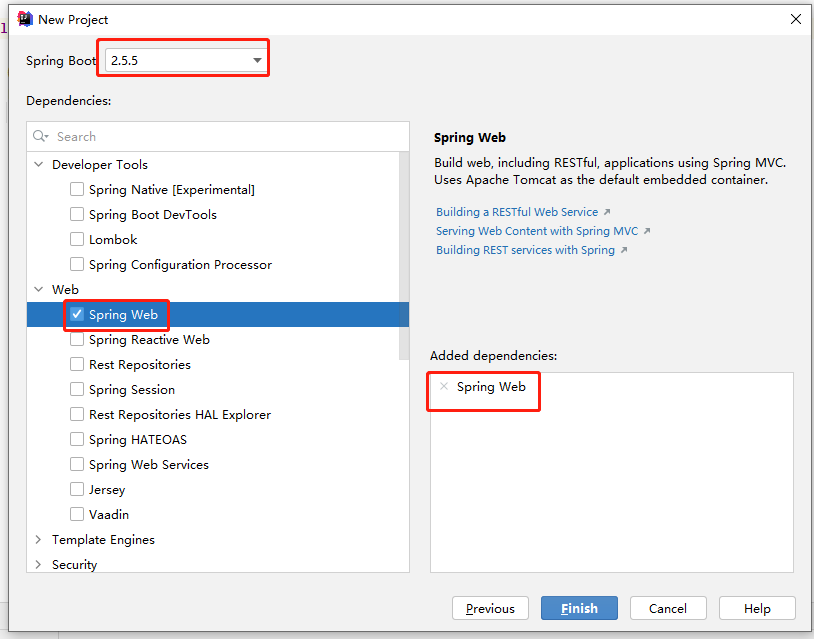Click the dependencies Search field
Screen dimensions: 814x639
click(218, 137)
